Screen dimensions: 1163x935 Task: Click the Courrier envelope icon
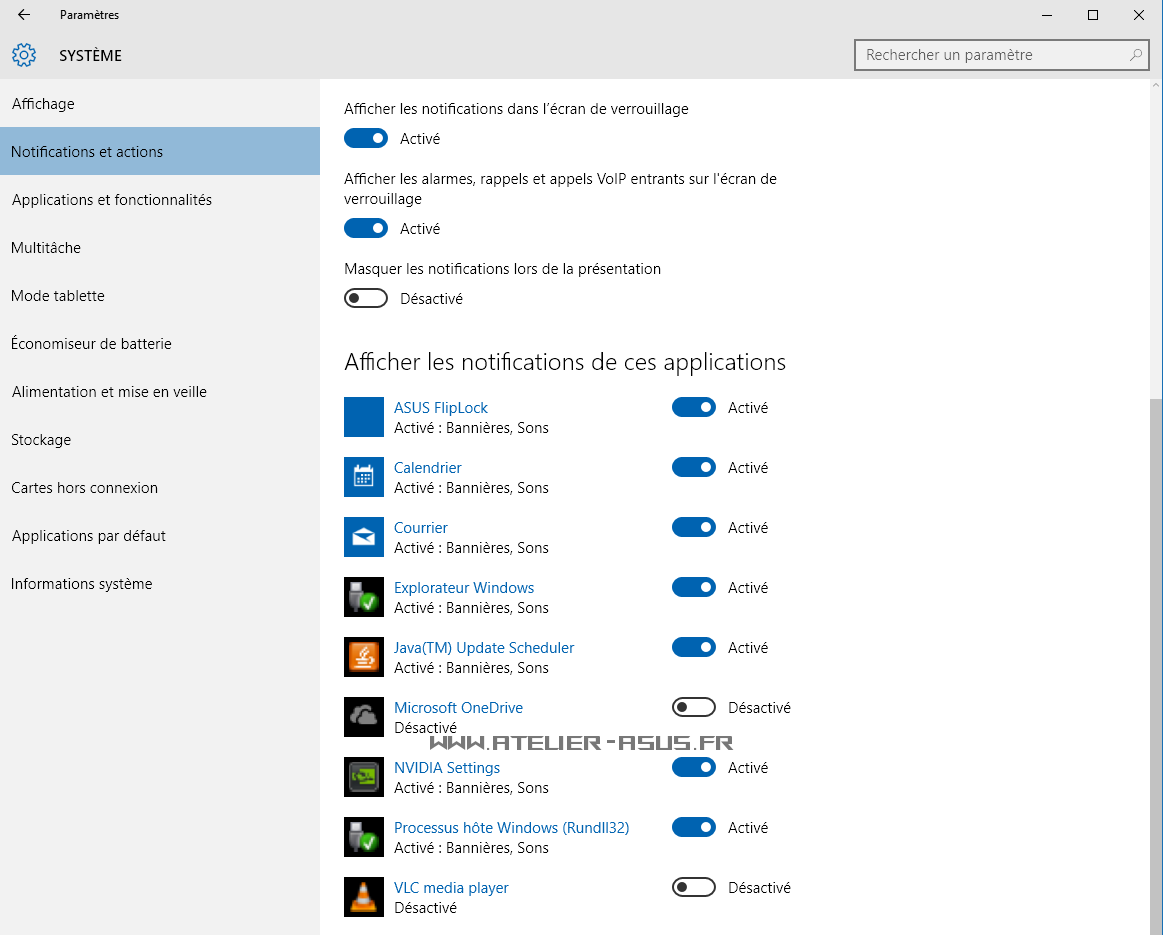[364, 537]
